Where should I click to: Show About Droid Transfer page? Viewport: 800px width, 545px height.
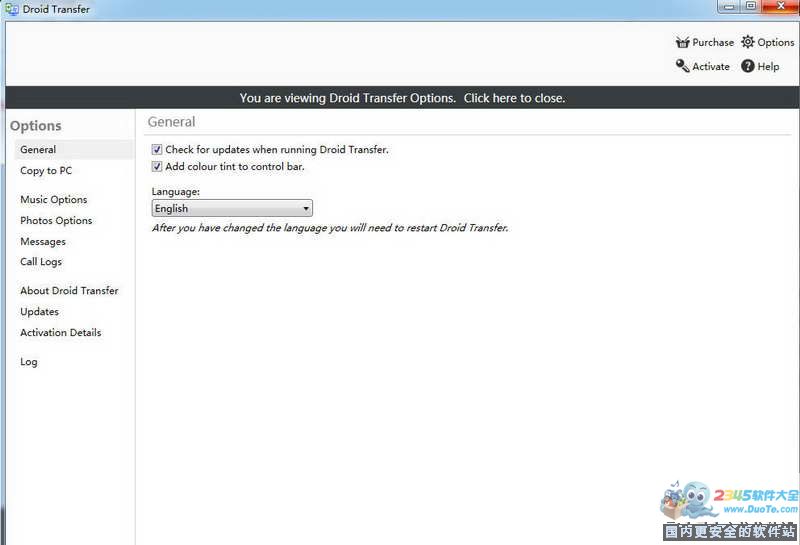click(69, 291)
